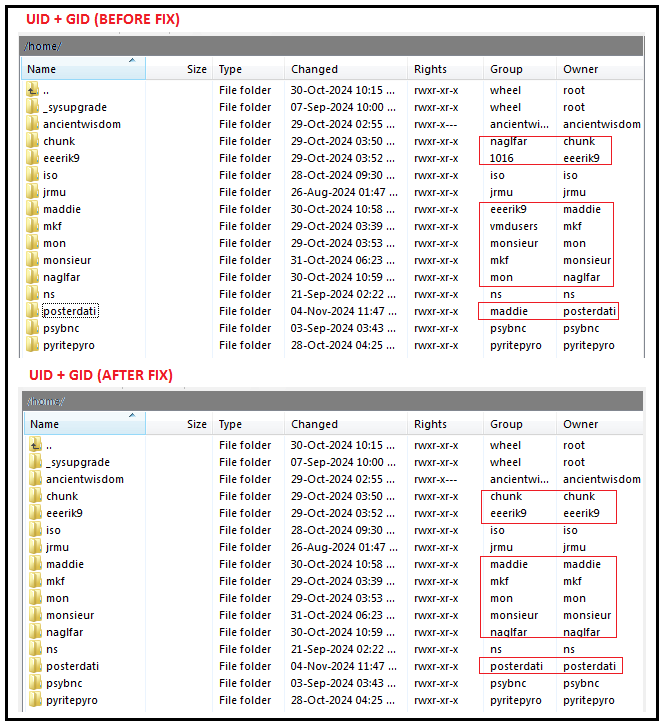Sort by Changed column in top panel

[314, 69]
